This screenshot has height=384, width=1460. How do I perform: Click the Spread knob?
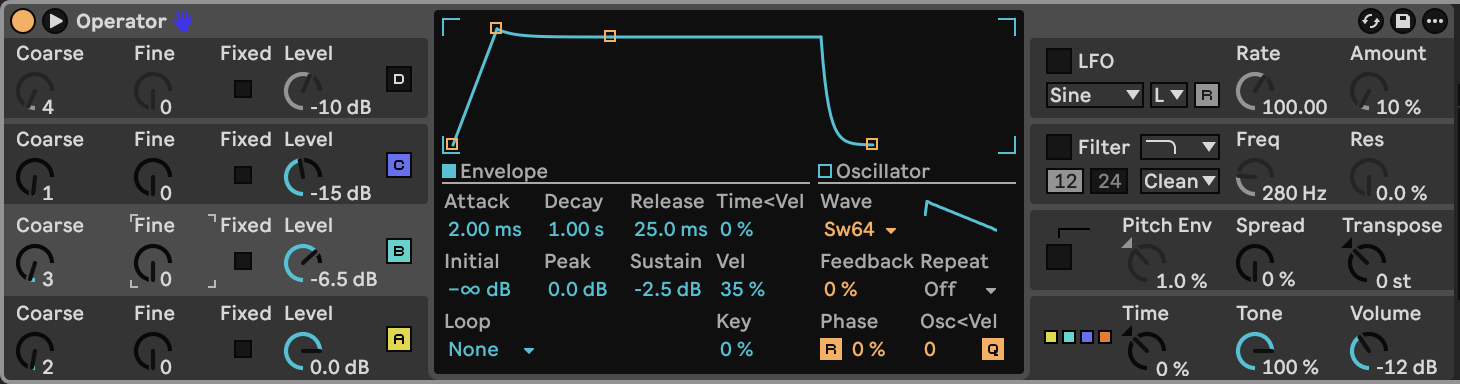1254,263
